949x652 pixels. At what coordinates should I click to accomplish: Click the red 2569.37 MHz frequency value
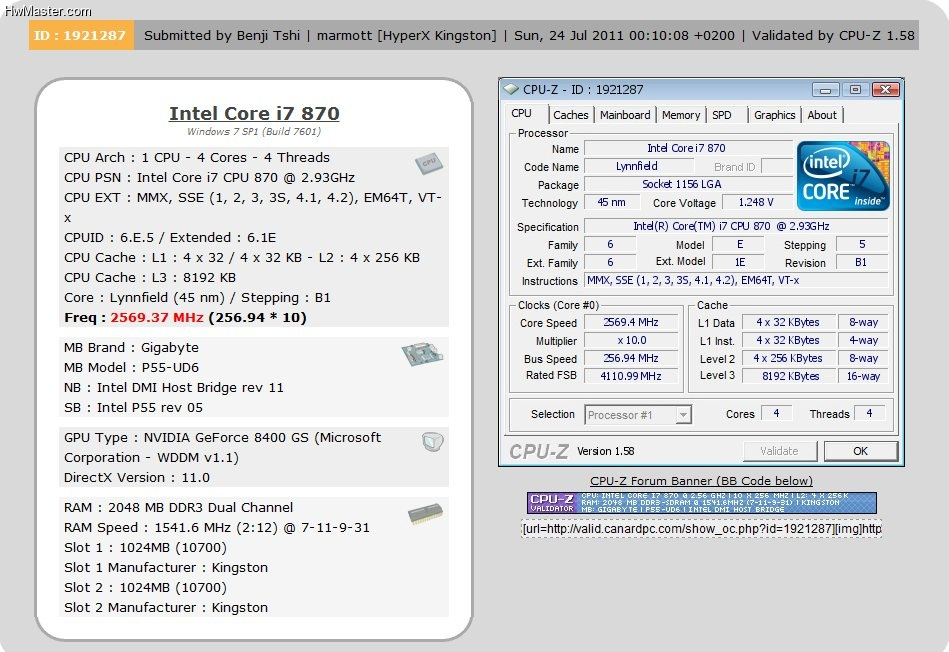click(x=156, y=317)
